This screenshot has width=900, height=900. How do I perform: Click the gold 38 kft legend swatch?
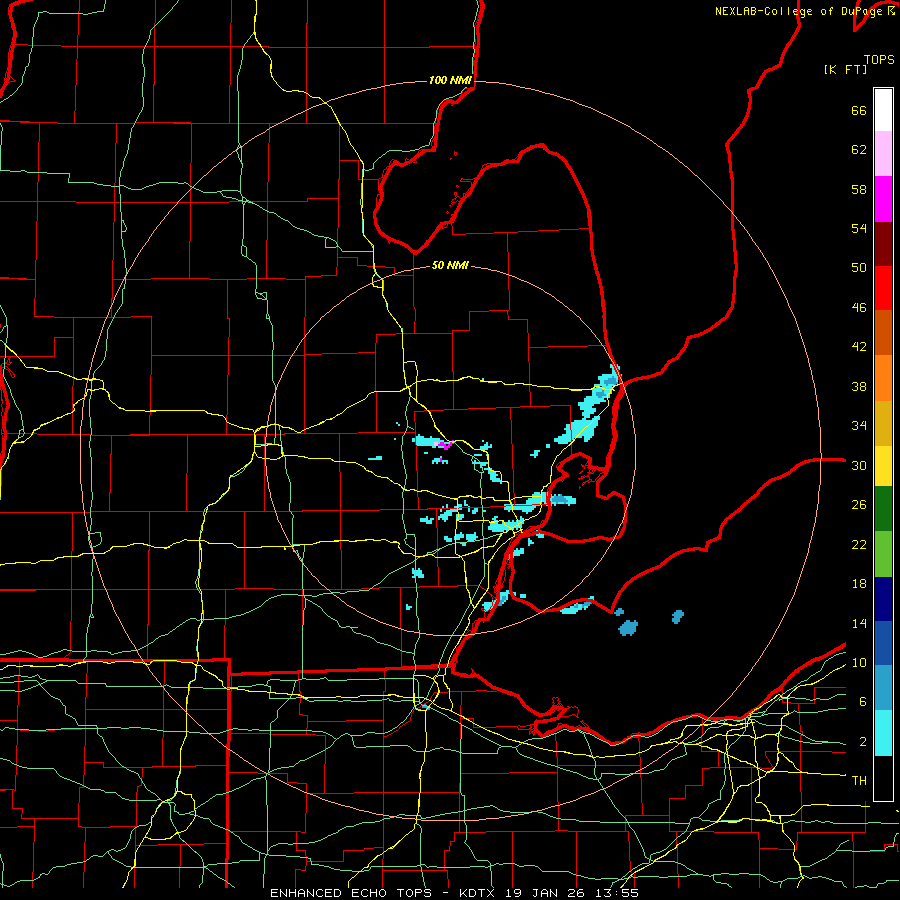point(883,423)
